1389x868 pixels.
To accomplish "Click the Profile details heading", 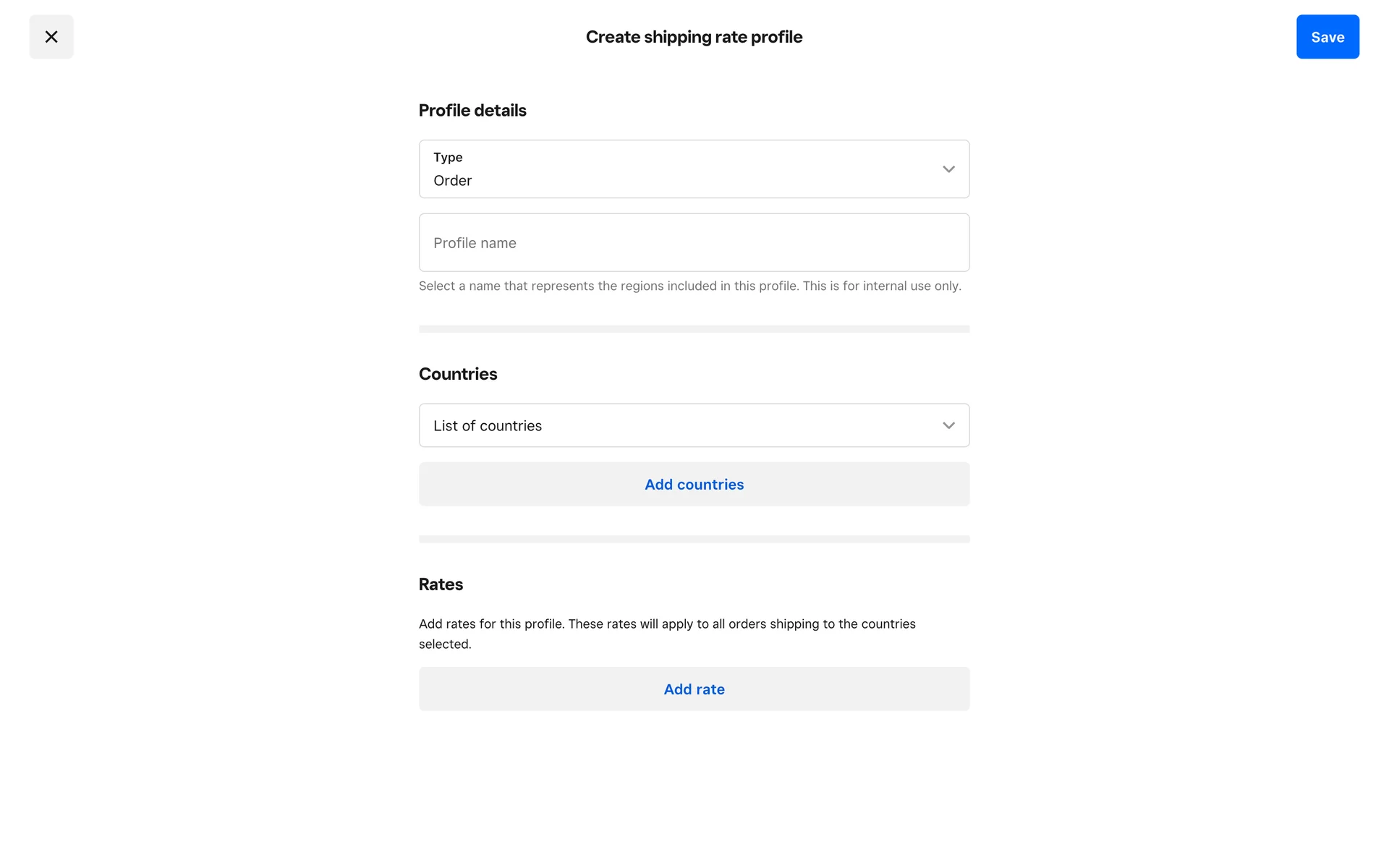I will (472, 111).
